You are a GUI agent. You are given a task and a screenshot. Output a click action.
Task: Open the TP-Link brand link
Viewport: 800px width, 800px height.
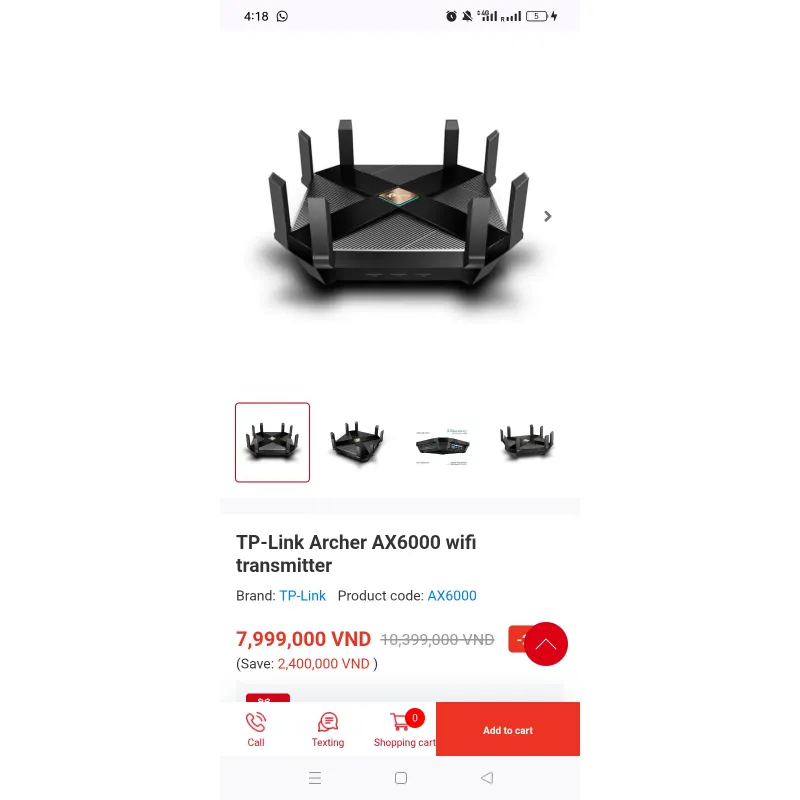point(303,595)
